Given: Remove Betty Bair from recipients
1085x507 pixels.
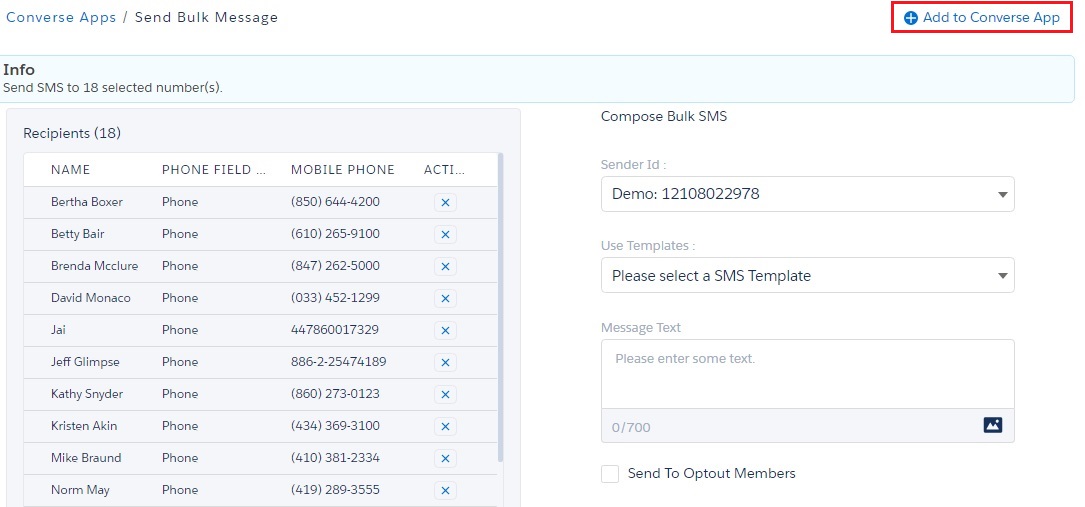Looking at the screenshot, I should point(446,234).
